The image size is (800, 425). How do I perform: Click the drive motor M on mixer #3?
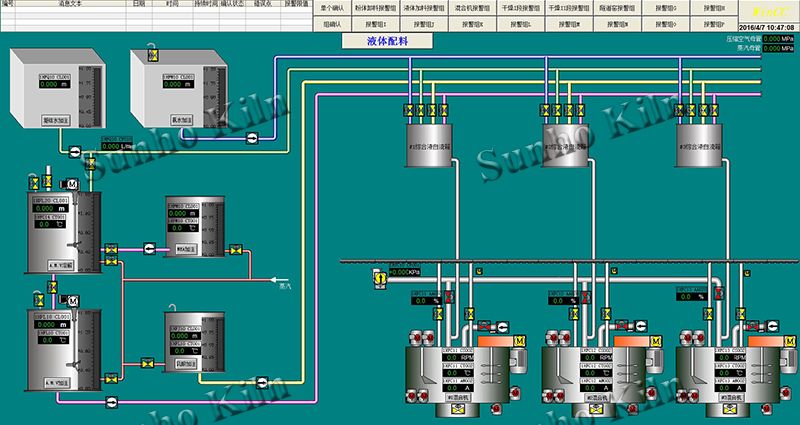point(791,341)
